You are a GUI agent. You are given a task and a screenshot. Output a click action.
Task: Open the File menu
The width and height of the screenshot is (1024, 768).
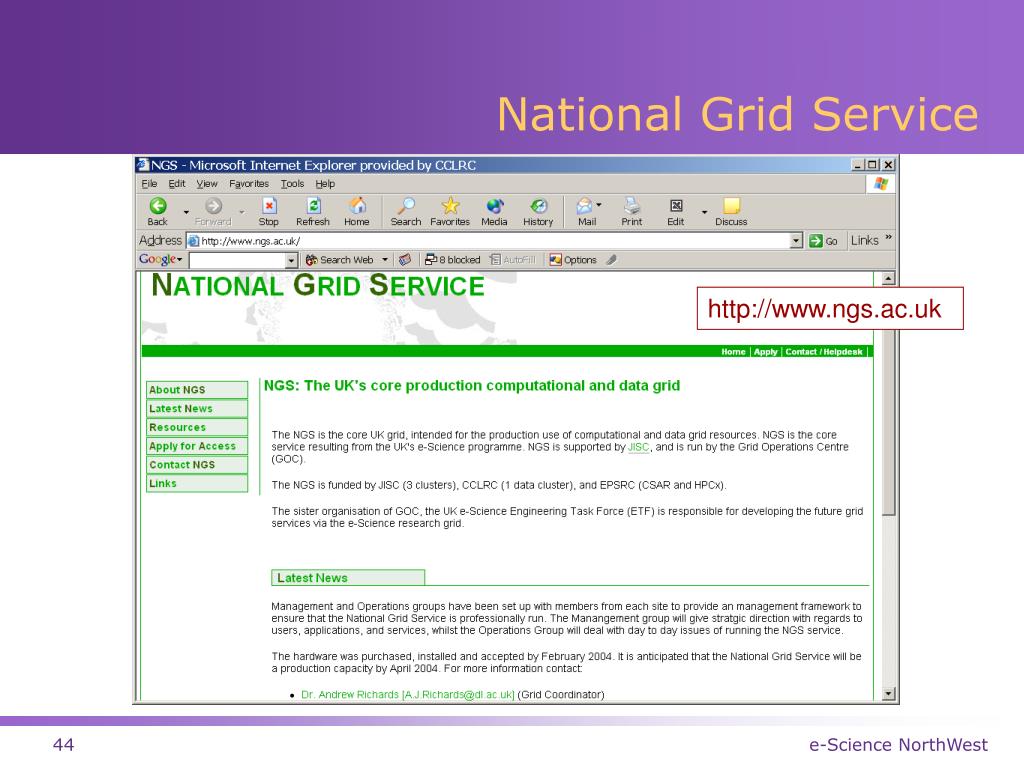tap(149, 184)
